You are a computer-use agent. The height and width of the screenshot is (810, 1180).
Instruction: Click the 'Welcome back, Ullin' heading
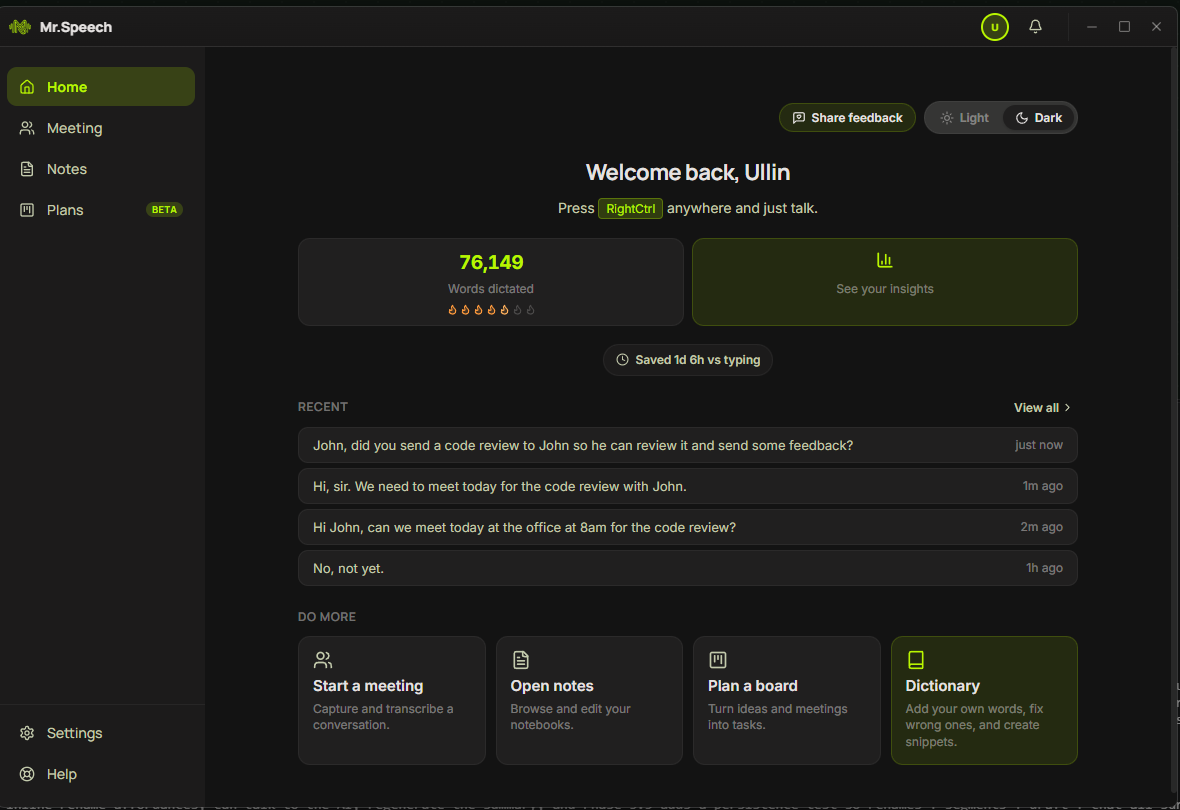tap(688, 172)
